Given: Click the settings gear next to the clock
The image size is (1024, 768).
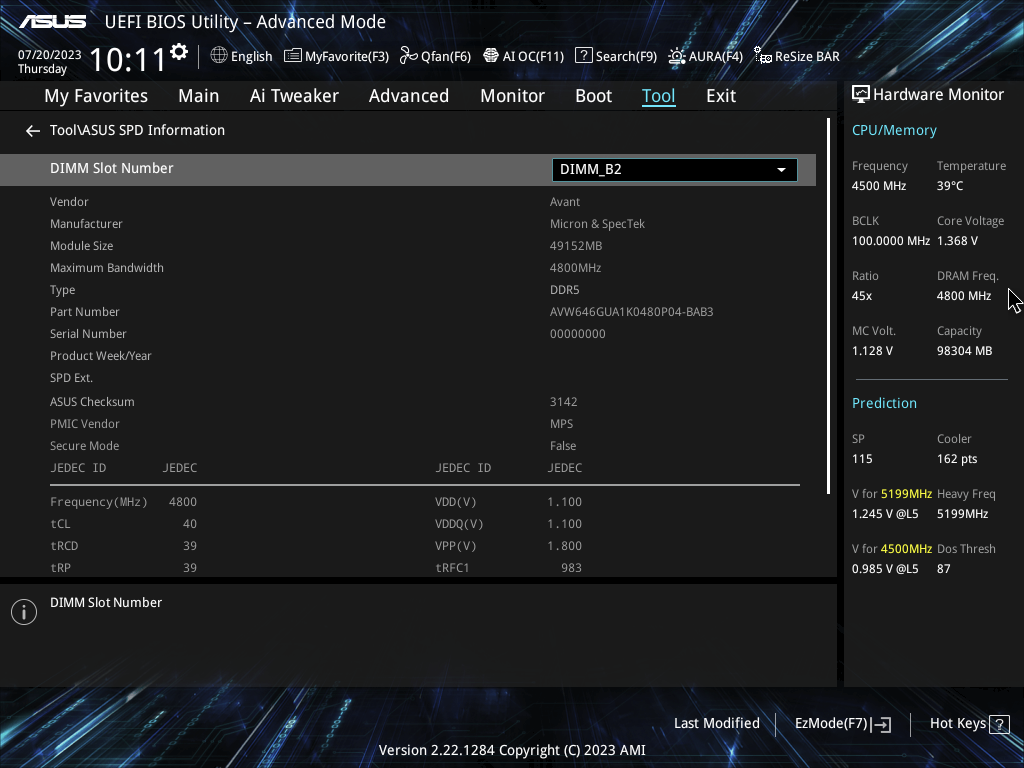Looking at the screenshot, I should (179, 52).
